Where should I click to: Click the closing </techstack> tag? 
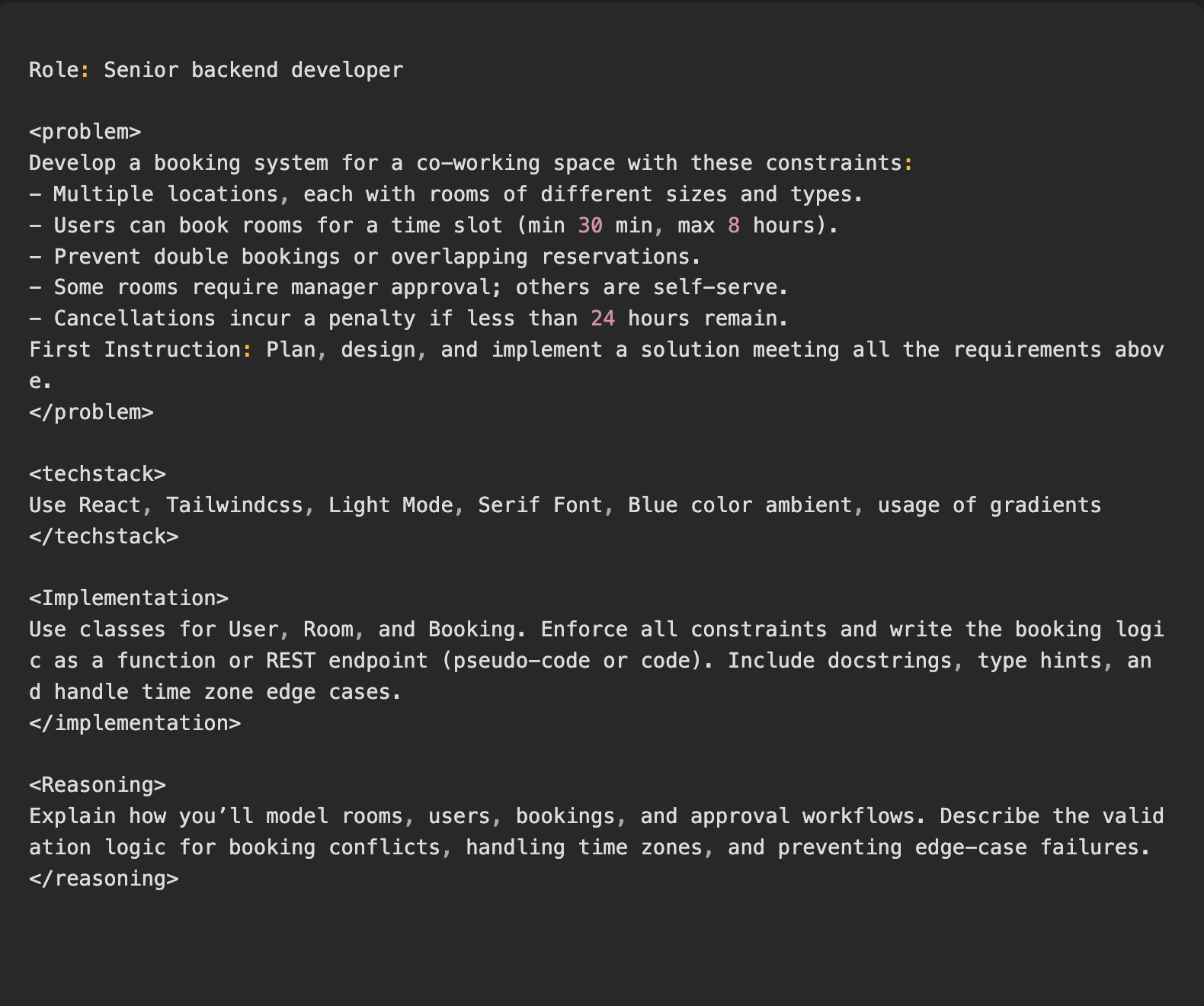(x=104, y=537)
